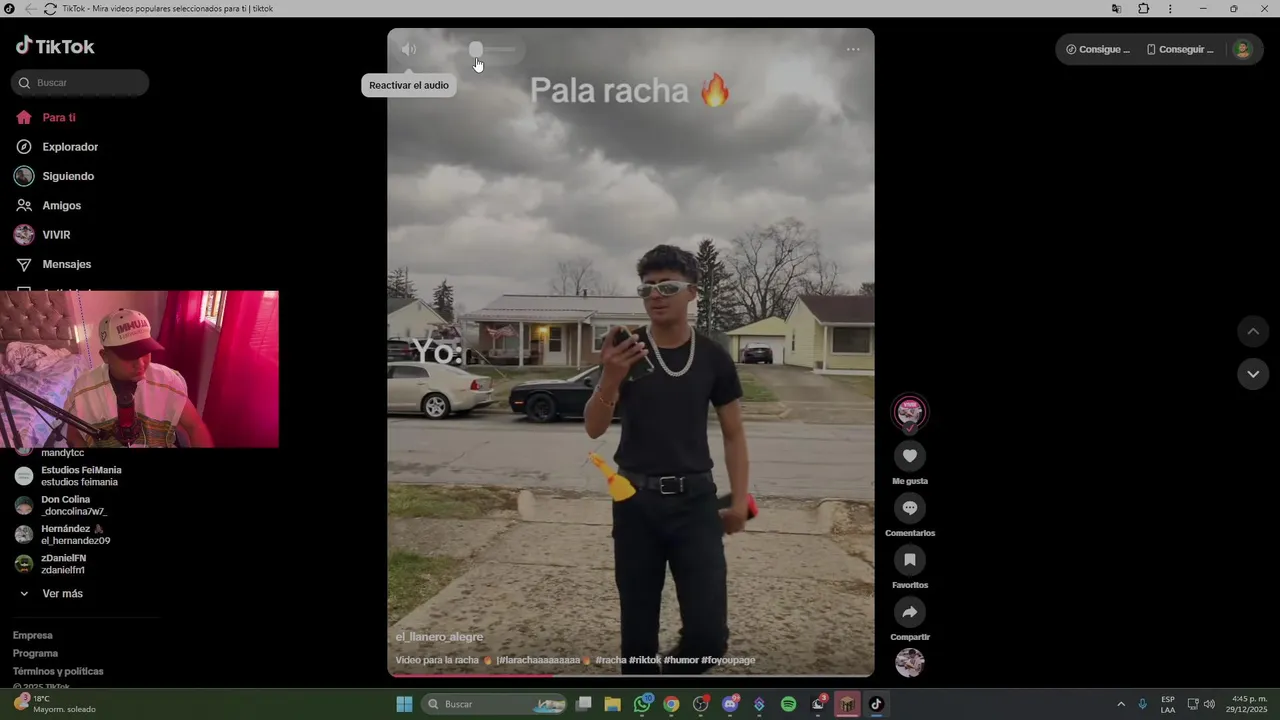Expand following list with Ver más

pos(62,594)
